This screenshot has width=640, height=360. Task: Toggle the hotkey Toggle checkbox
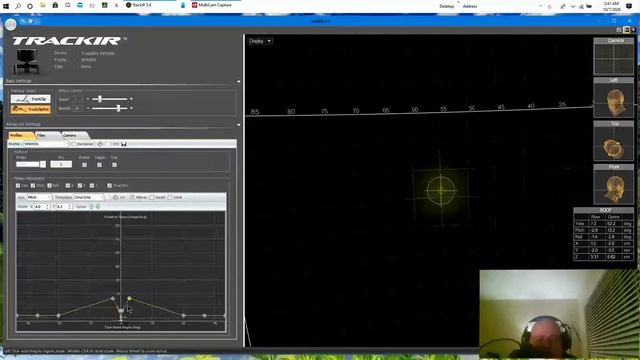tap(99, 165)
